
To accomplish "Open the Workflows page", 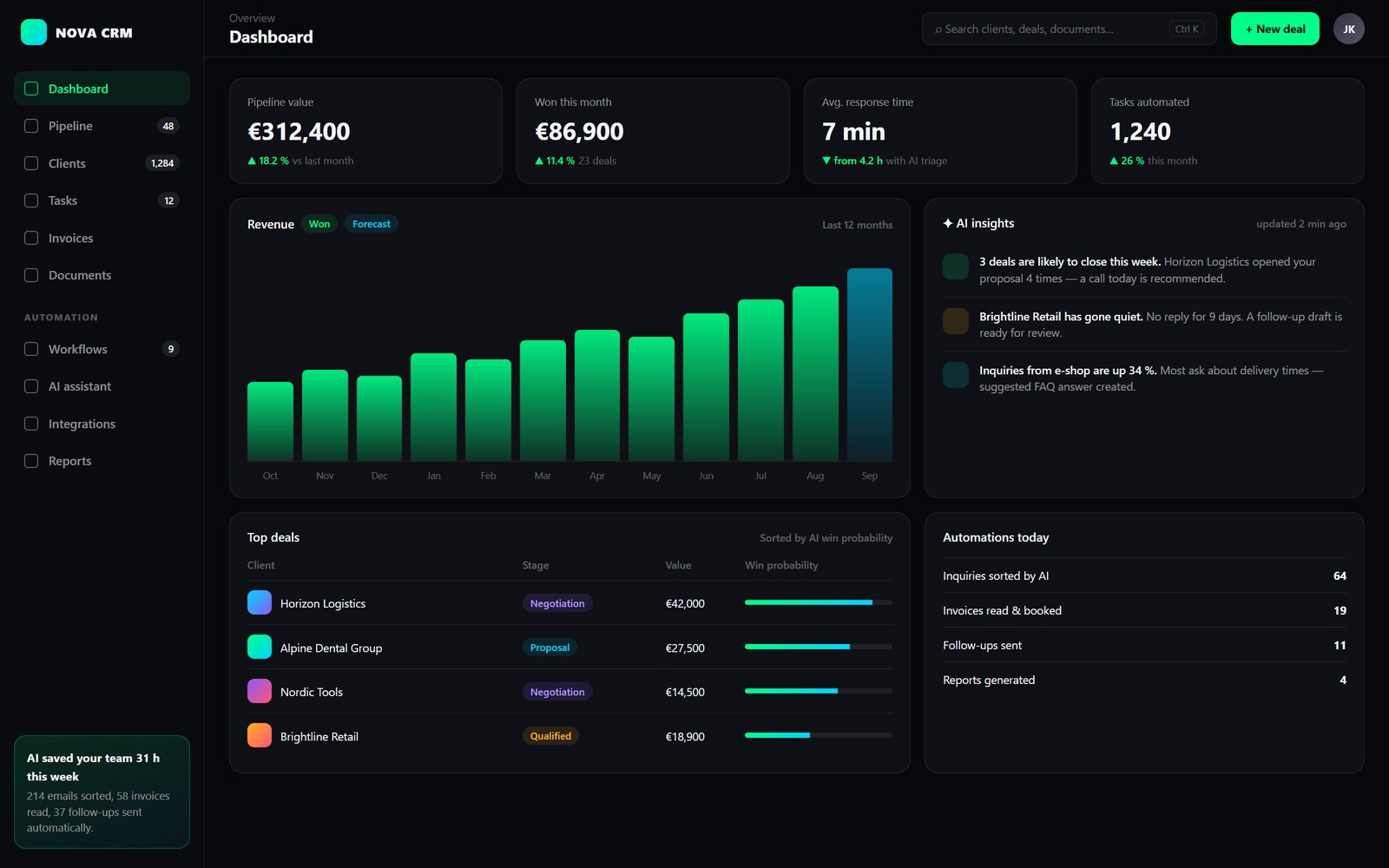I will (x=102, y=349).
